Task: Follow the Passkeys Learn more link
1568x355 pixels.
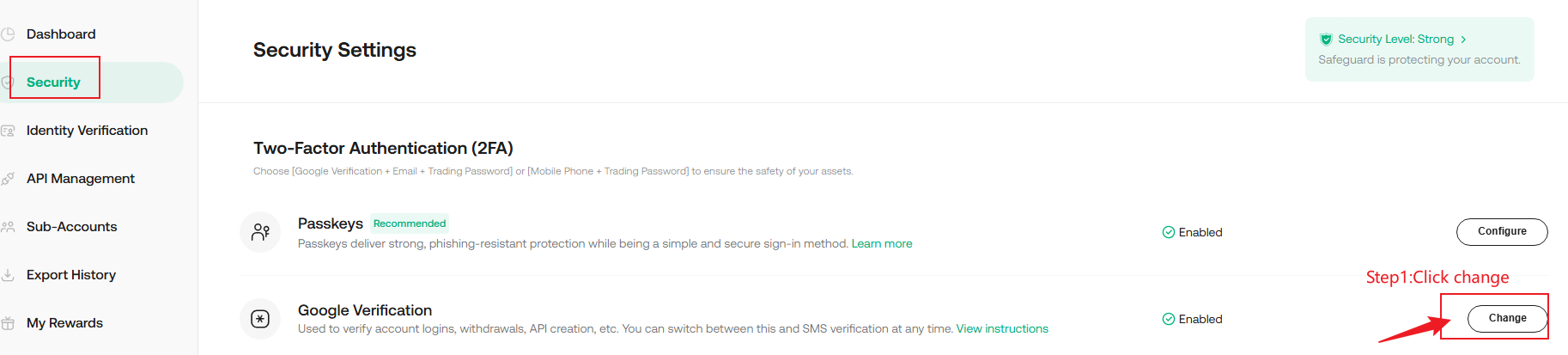Action: click(x=882, y=244)
